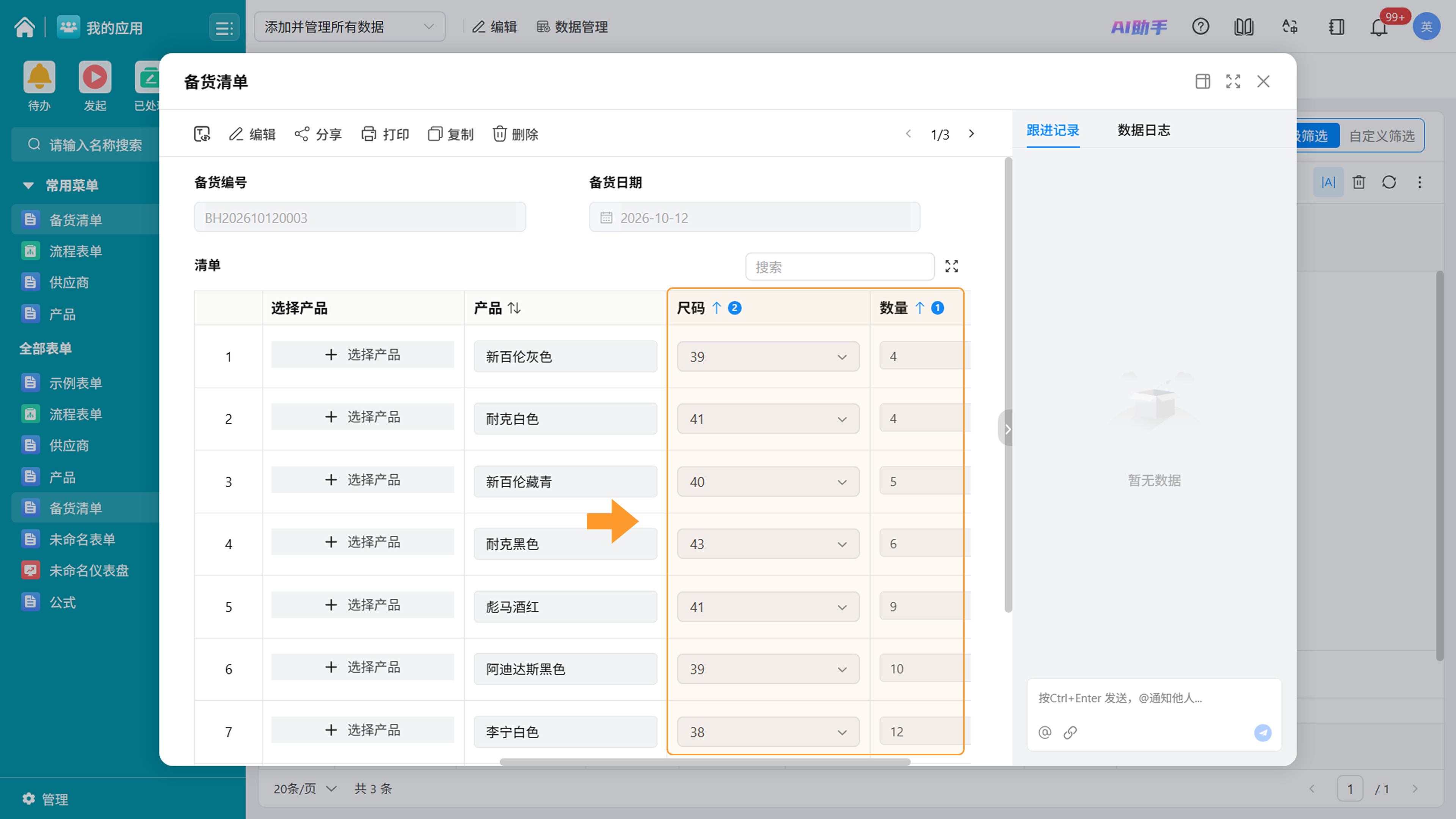Open the 发起 play shortcut

coord(95,77)
